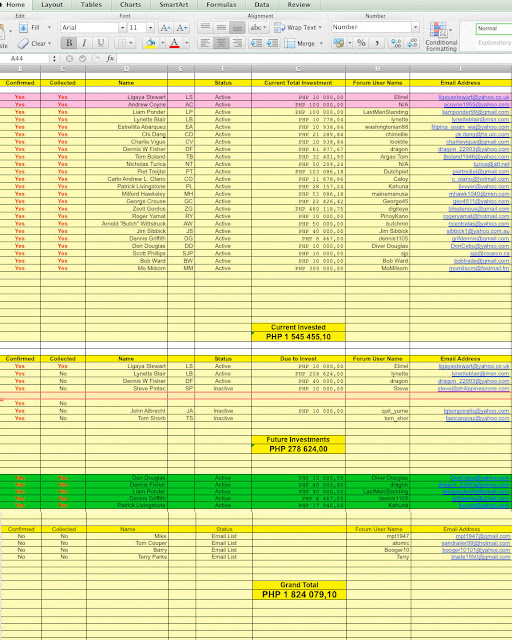Open the Number format dropdown
Viewport: 512px width, 640px height.
tap(415, 27)
